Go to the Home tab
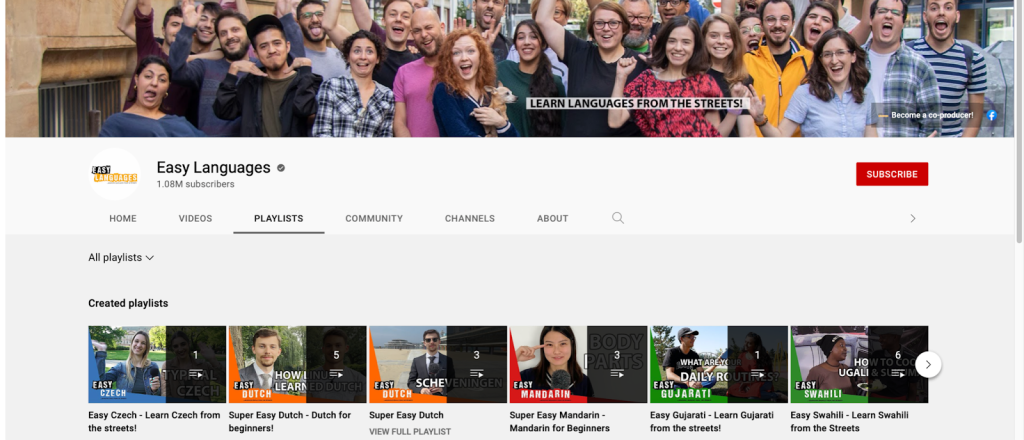This screenshot has width=1024, height=440. click(123, 218)
